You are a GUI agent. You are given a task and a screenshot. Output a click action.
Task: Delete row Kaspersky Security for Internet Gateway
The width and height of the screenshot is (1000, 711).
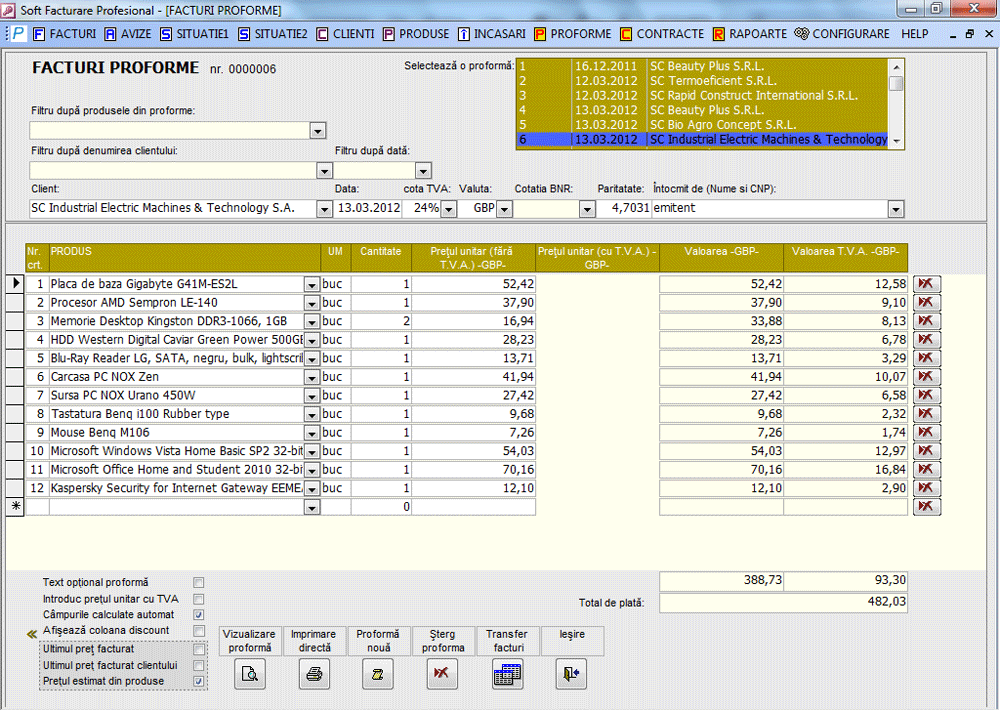tap(927, 488)
